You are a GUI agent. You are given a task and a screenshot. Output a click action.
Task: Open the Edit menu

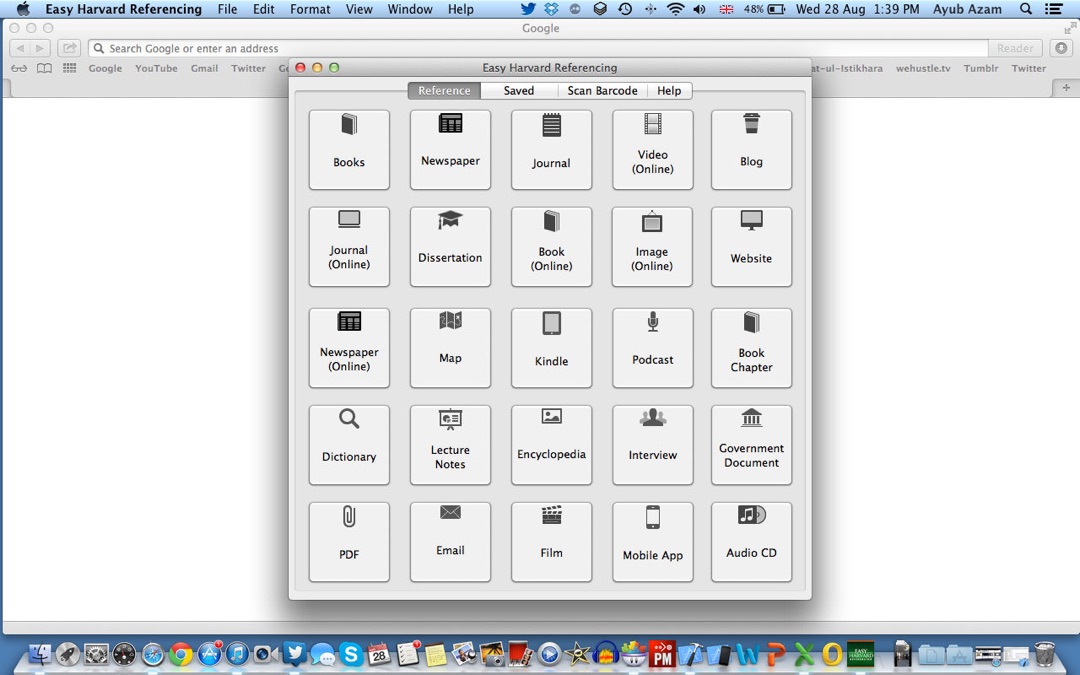(x=263, y=9)
